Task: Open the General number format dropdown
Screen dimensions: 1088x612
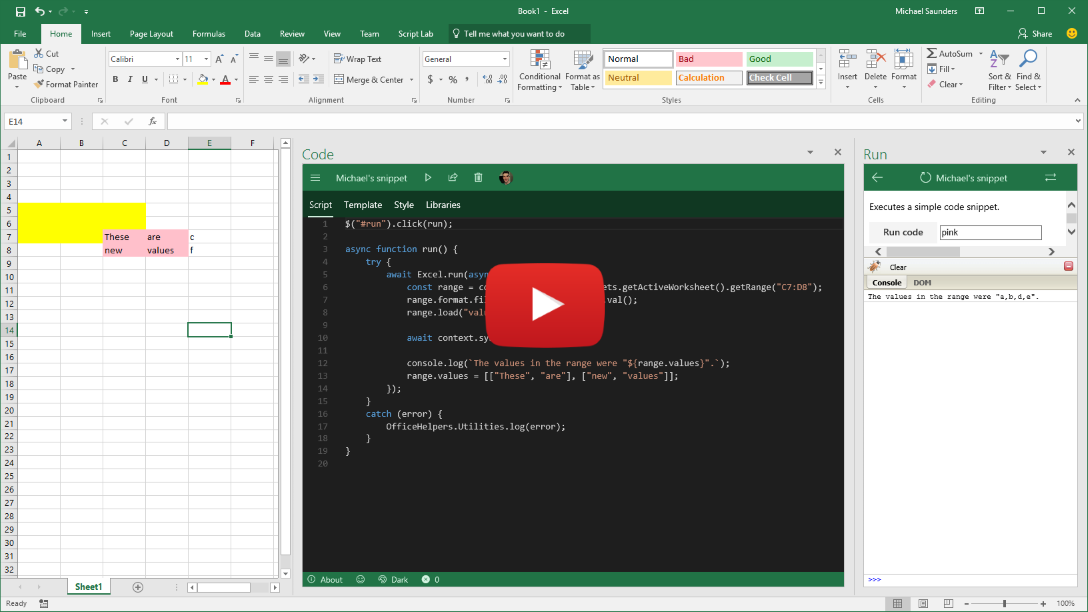Action: tap(504, 59)
